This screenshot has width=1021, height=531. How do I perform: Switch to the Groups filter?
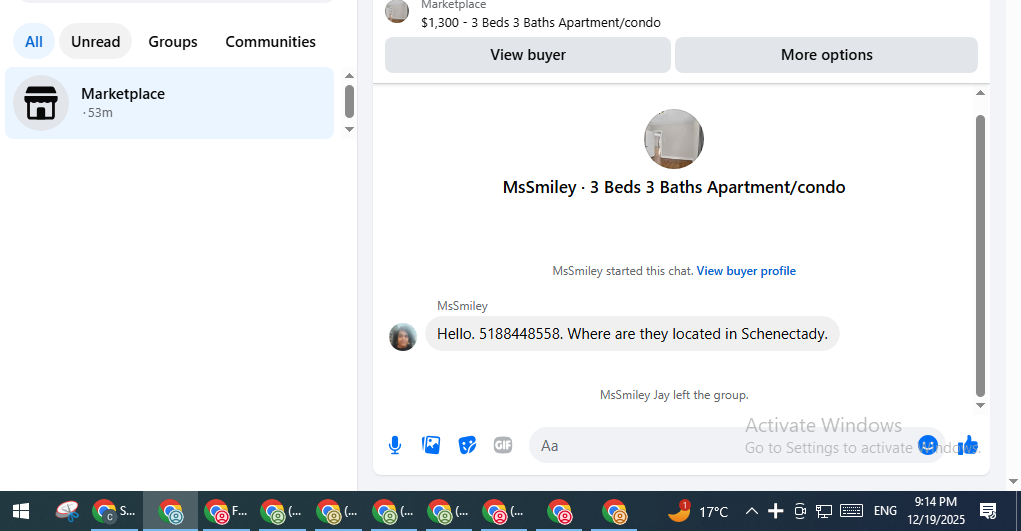coord(173,42)
